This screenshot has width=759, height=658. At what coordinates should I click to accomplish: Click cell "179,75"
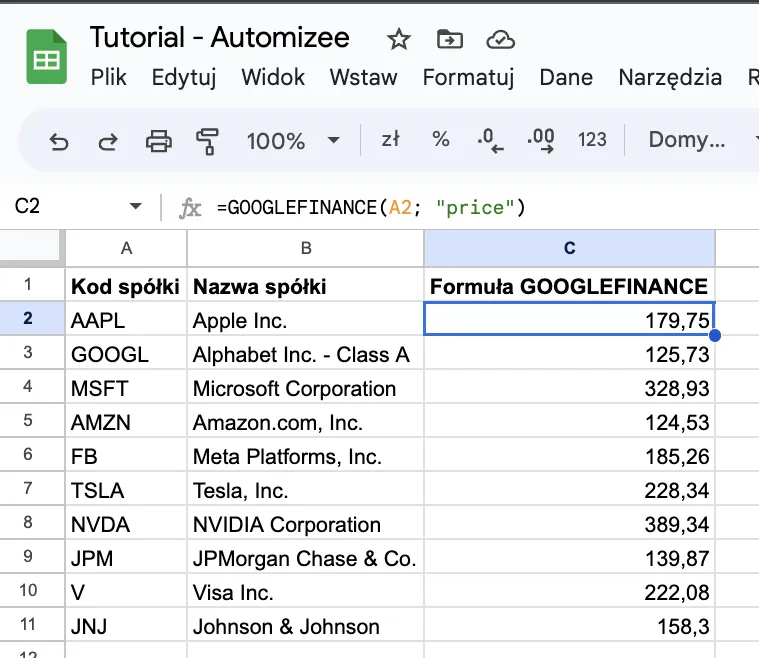570,319
